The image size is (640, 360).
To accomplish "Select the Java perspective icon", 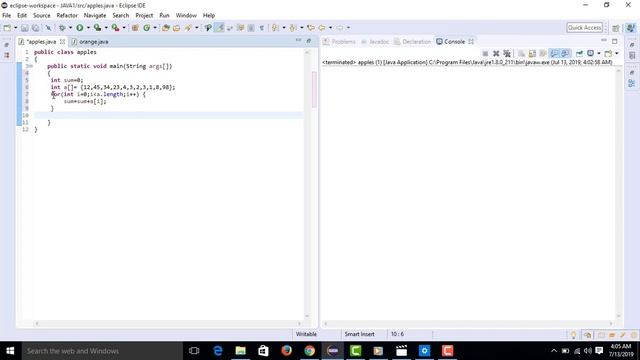I will [x=631, y=28].
